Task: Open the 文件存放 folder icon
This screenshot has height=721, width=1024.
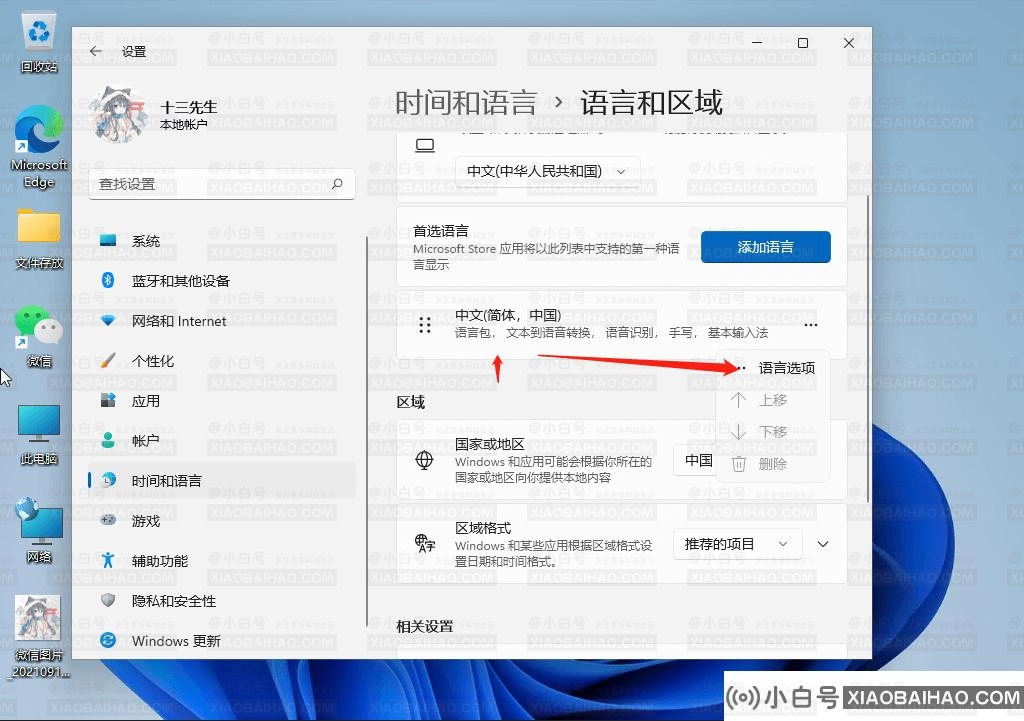Action: click(x=39, y=239)
